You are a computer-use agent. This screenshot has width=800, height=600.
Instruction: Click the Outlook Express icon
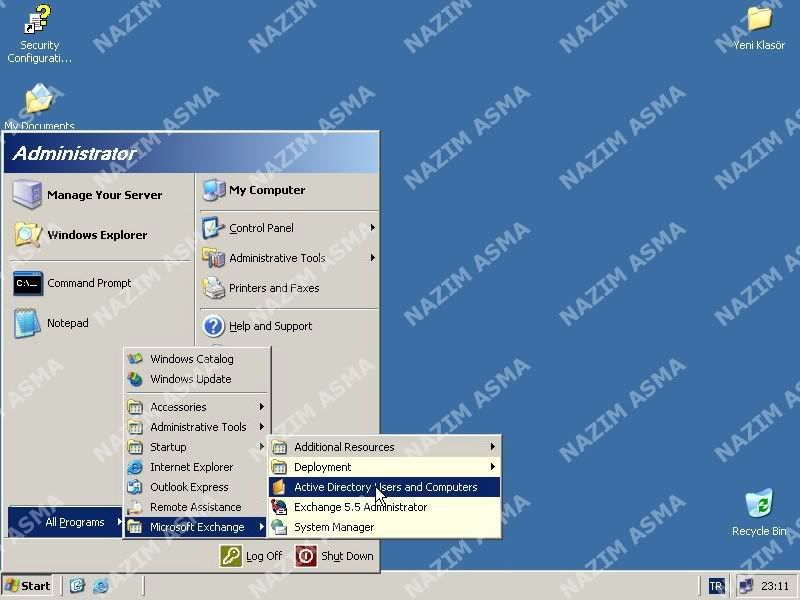pyautogui.click(x=135, y=487)
